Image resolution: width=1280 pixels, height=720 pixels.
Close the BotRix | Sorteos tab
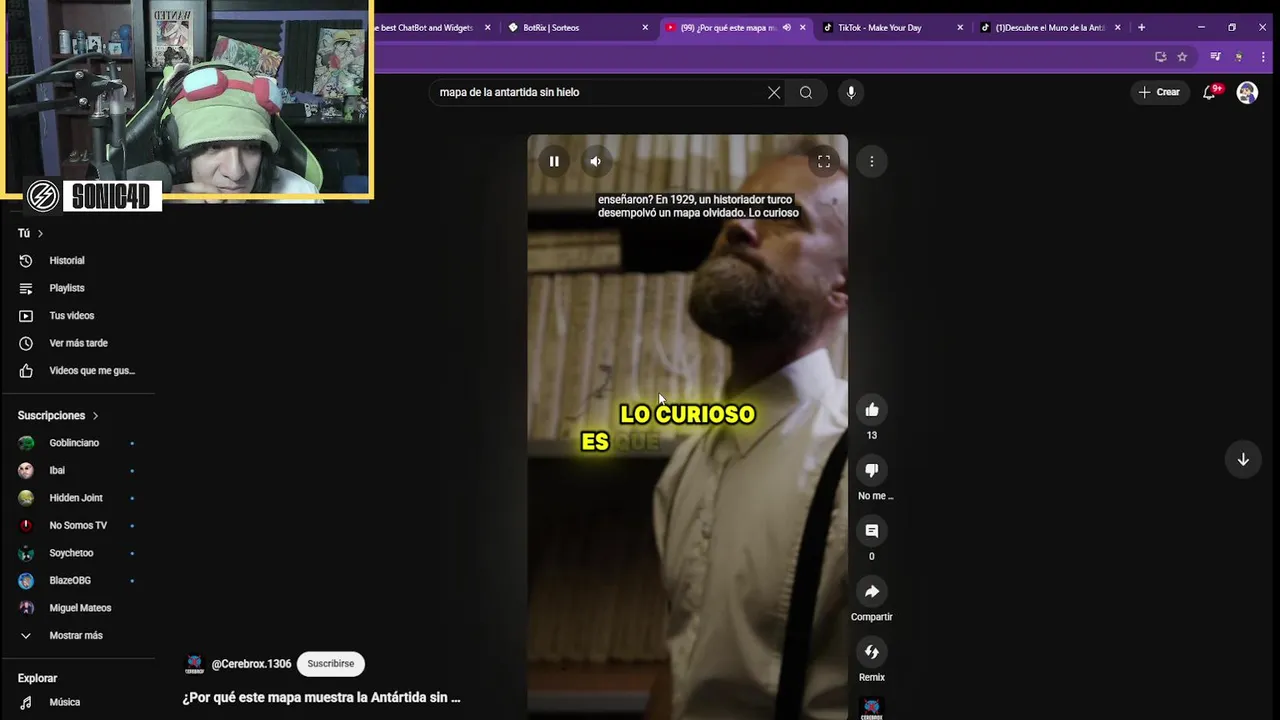(645, 27)
